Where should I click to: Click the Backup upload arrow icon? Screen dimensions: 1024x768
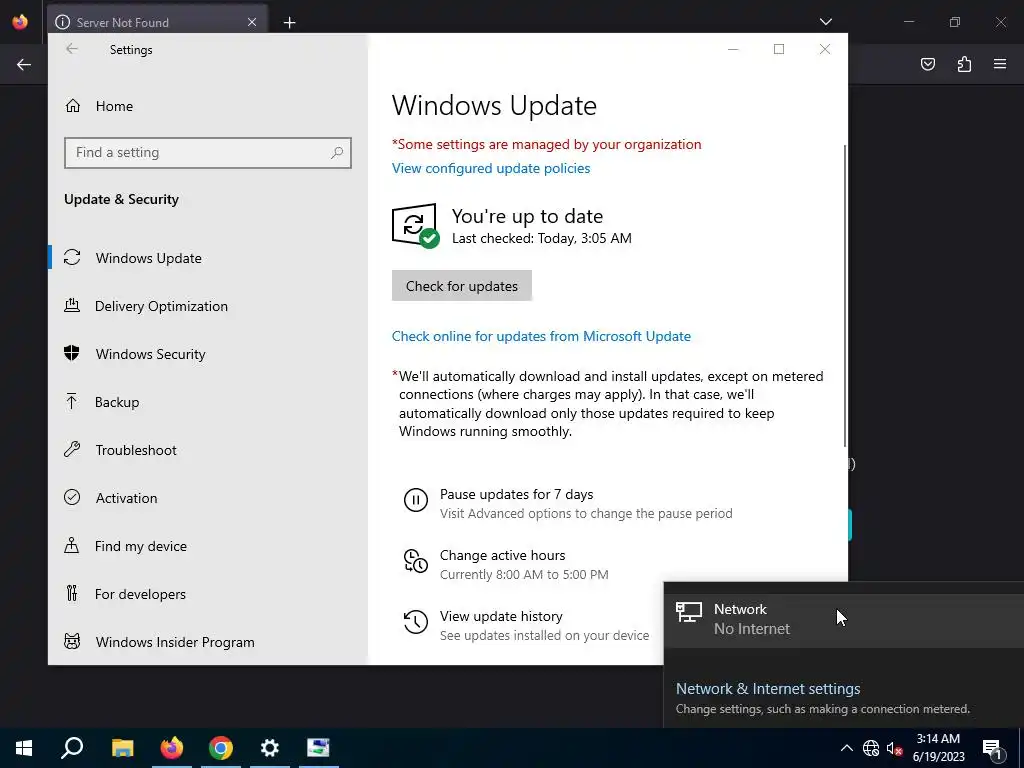pos(72,401)
